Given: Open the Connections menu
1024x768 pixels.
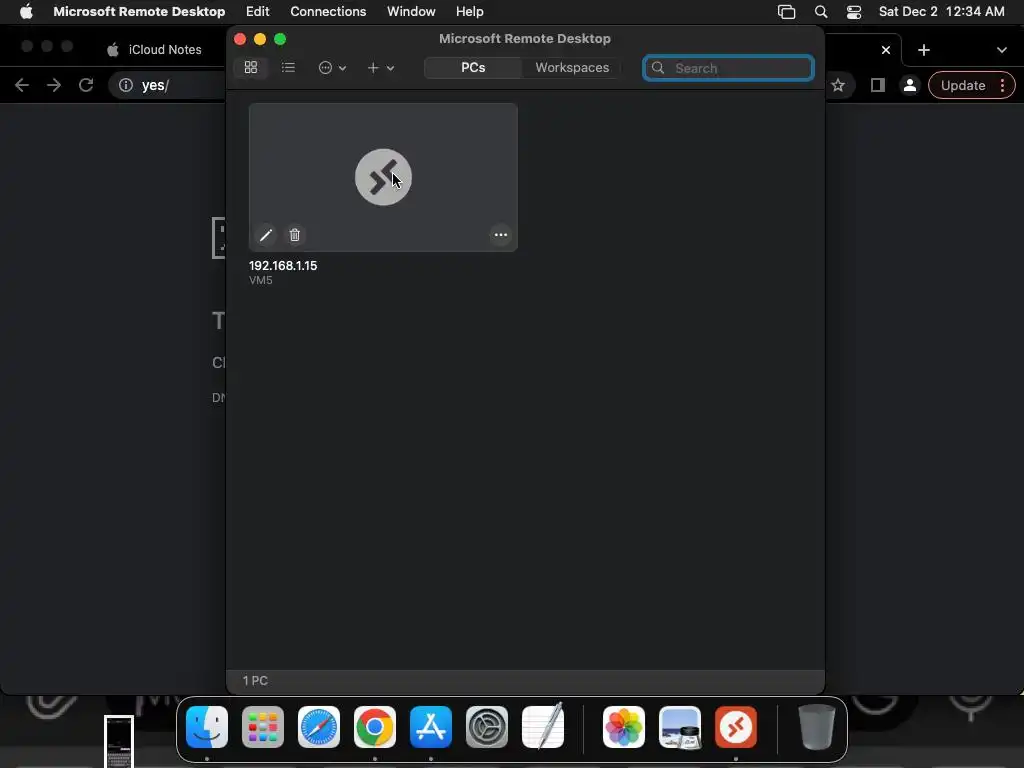Looking at the screenshot, I should click(x=328, y=12).
